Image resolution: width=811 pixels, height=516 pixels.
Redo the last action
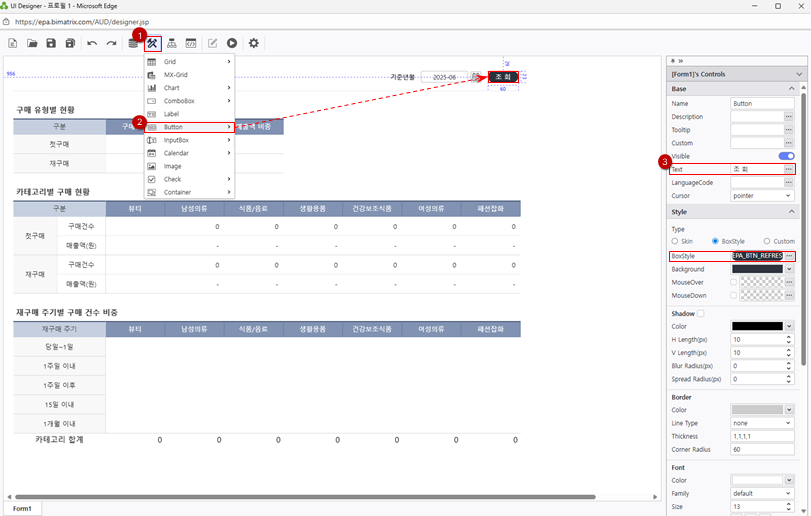click(x=111, y=44)
